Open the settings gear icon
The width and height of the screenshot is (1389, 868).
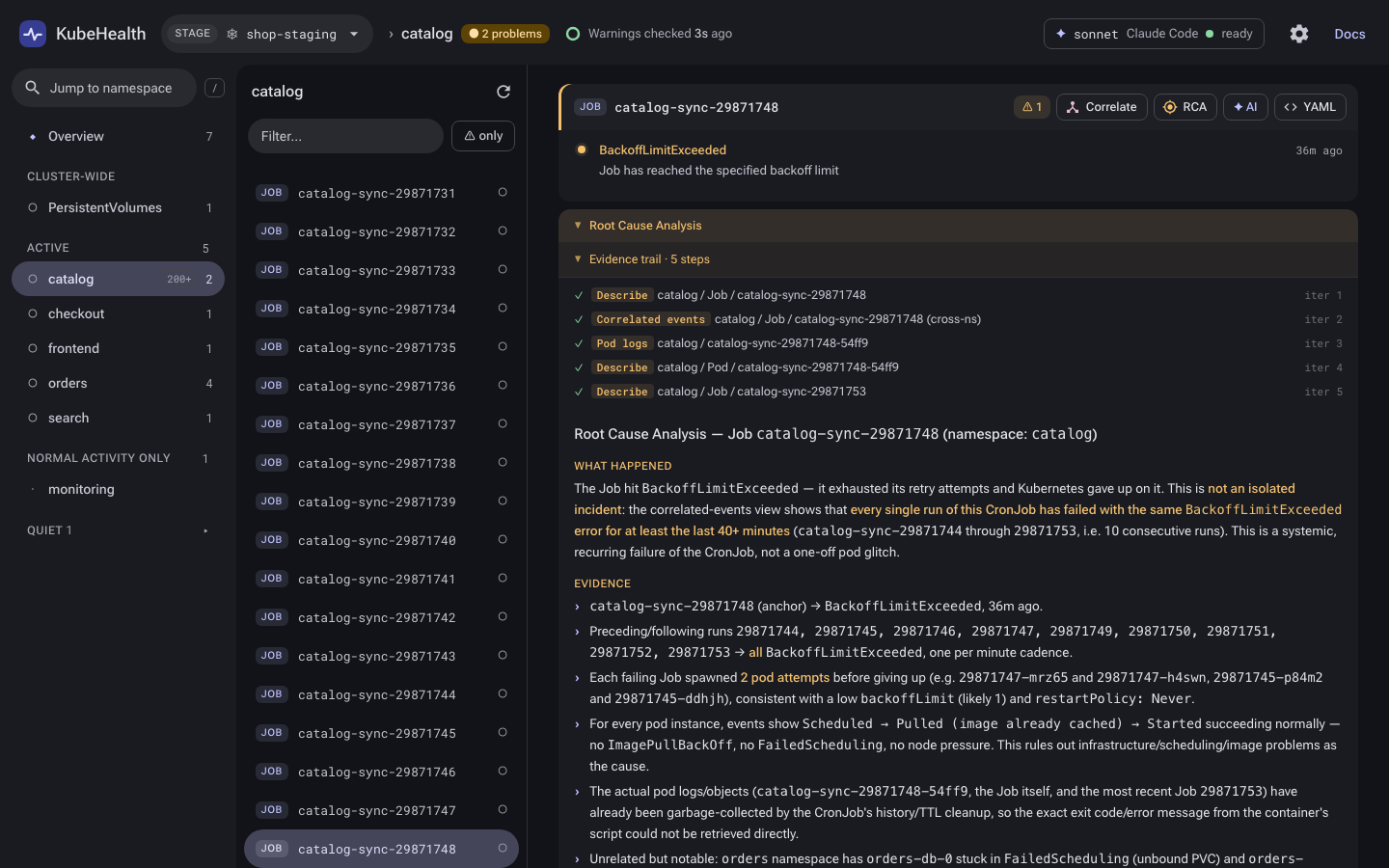point(1299,34)
